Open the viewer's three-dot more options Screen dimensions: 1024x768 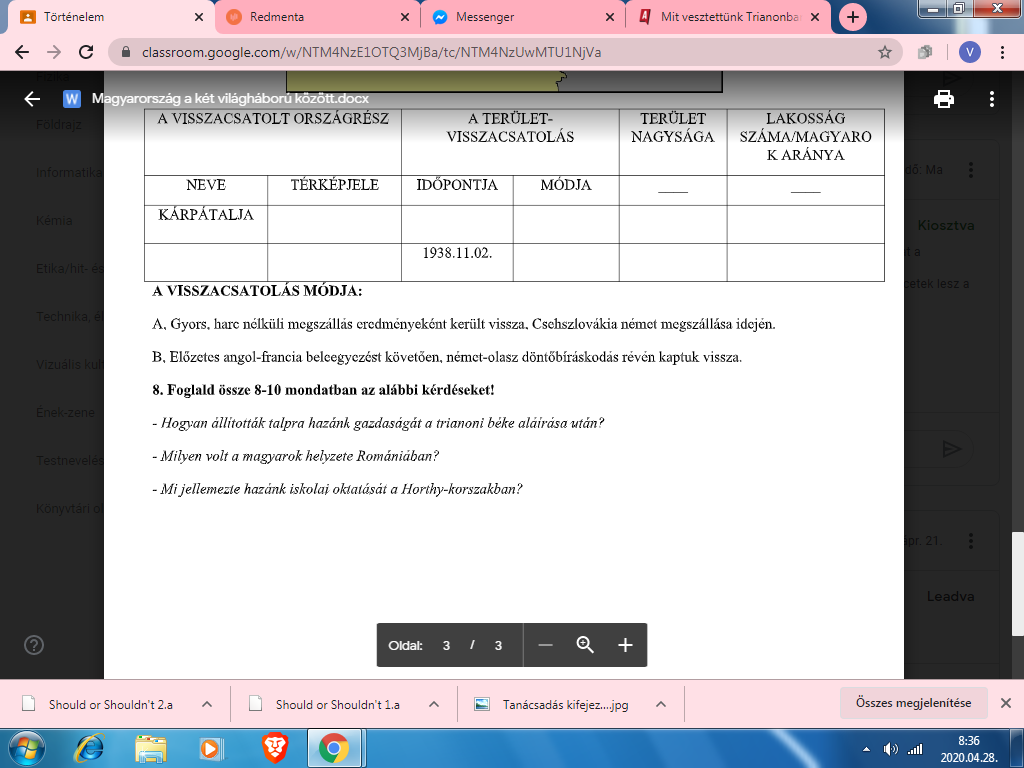(x=991, y=98)
